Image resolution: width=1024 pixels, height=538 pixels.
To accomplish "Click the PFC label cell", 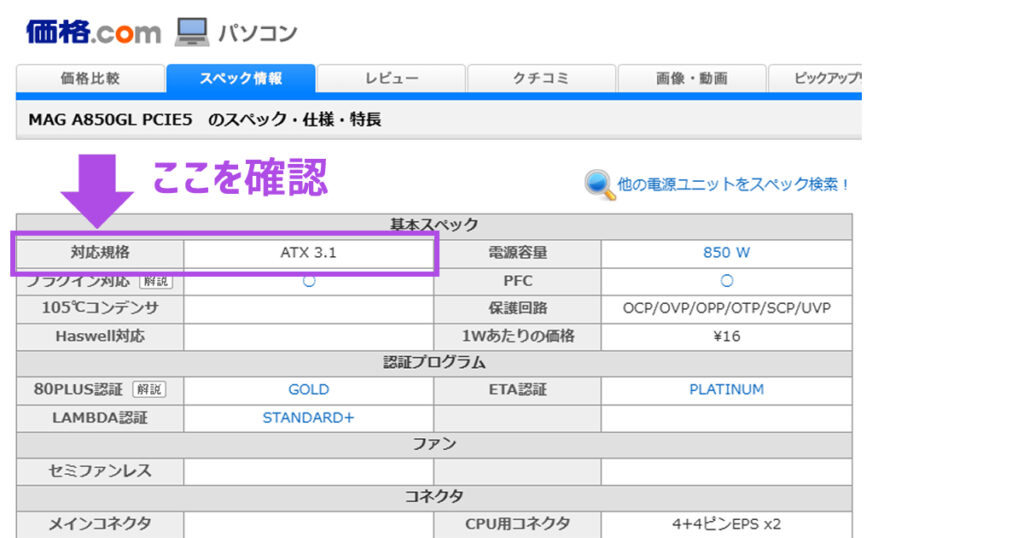I will (x=517, y=281).
